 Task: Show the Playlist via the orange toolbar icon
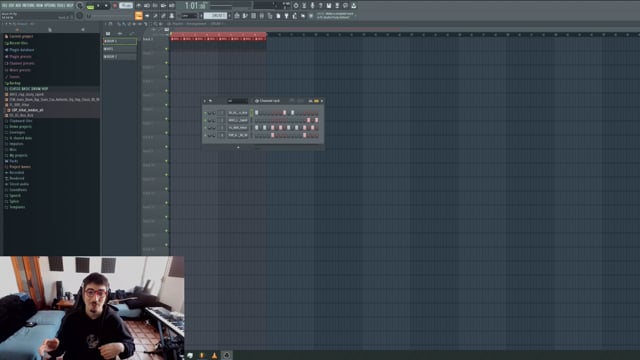[x=139, y=16]
